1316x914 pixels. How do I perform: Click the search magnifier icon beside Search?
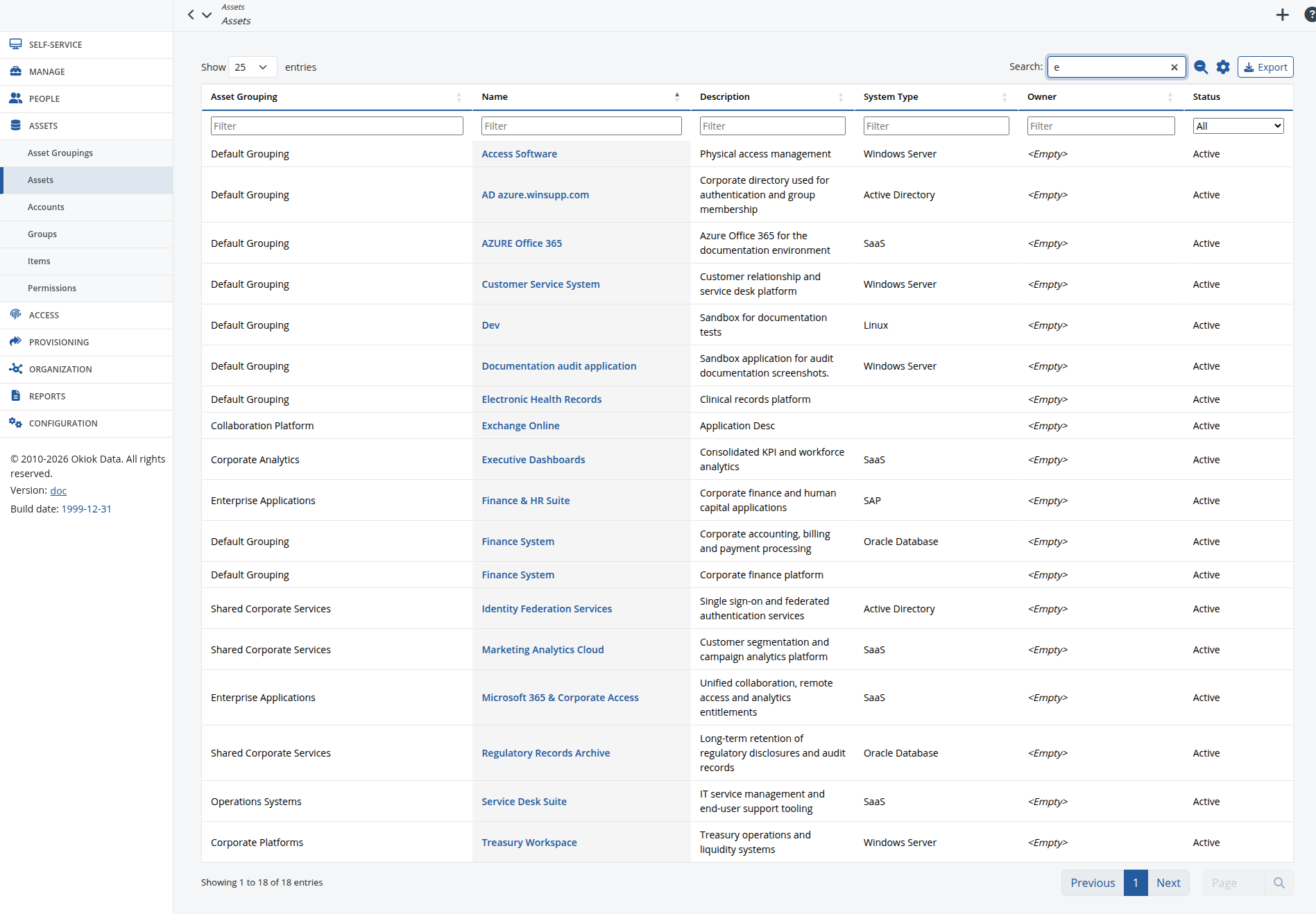coord(1201,67)
